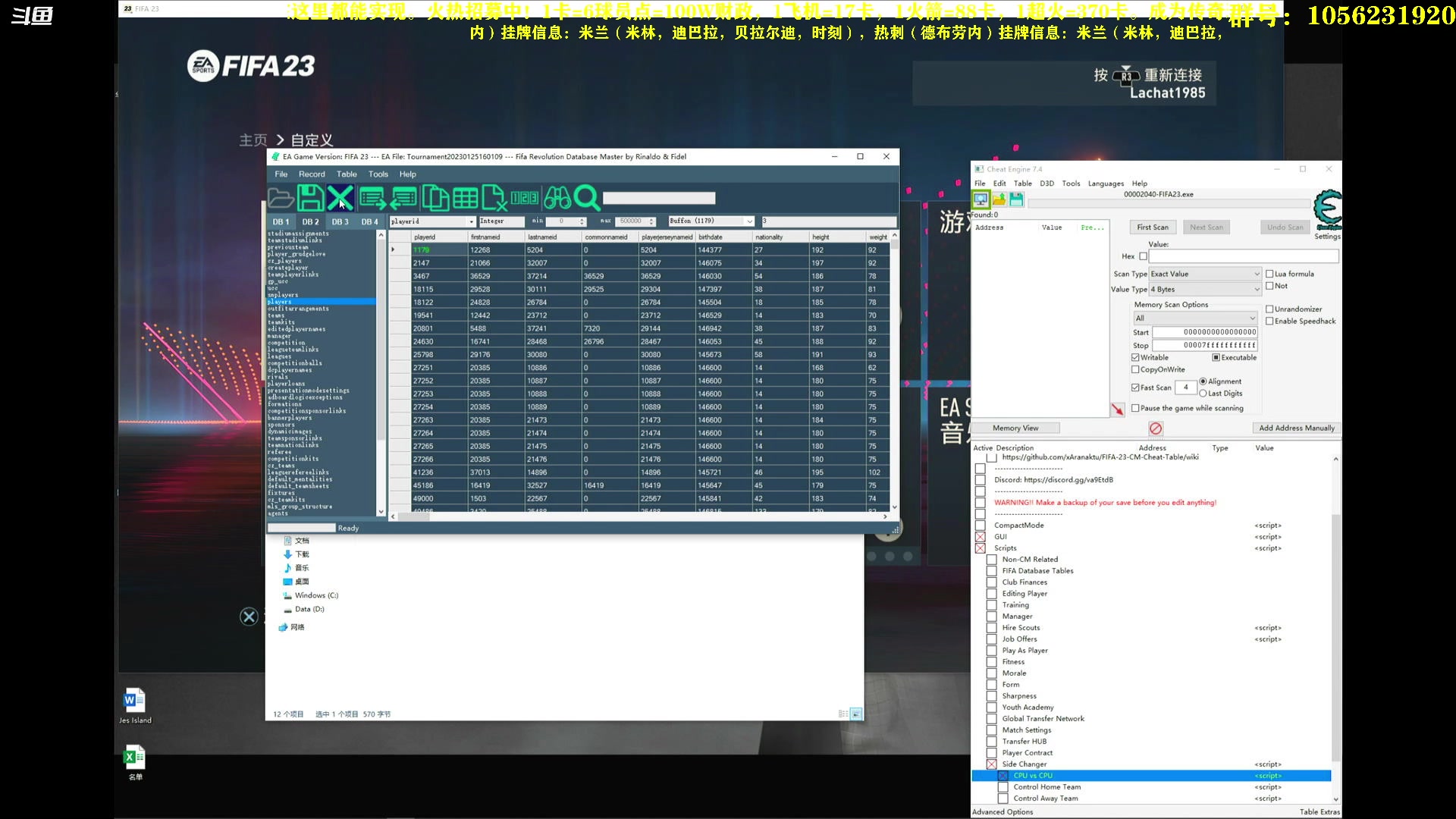Image resolution: width=1456 pixels, height=819 pixels.
Task: Open the Scan Type Exact Value dropdown
Action: tap(1205, 274)
